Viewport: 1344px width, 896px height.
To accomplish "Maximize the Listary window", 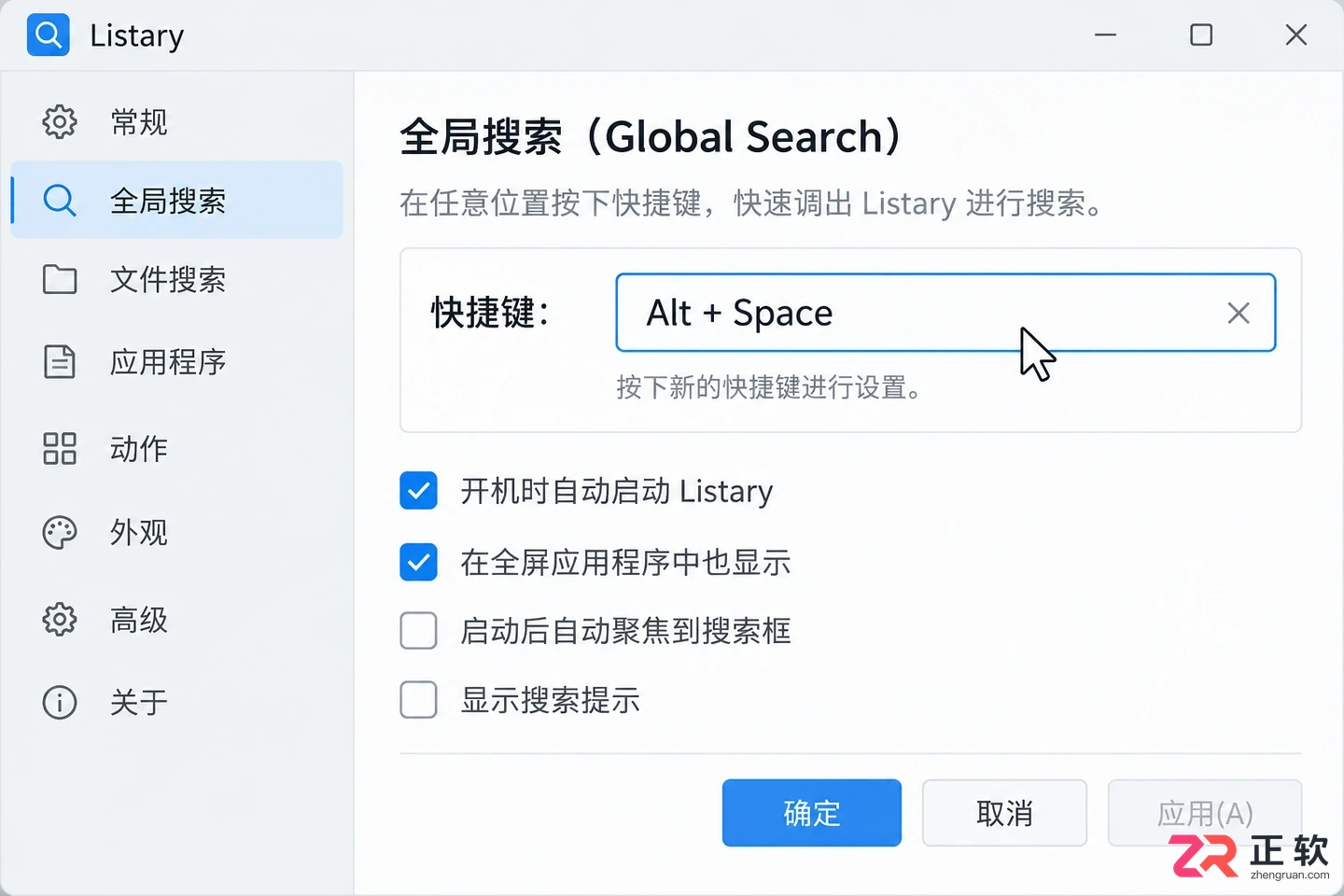I will coord(1201,35).
